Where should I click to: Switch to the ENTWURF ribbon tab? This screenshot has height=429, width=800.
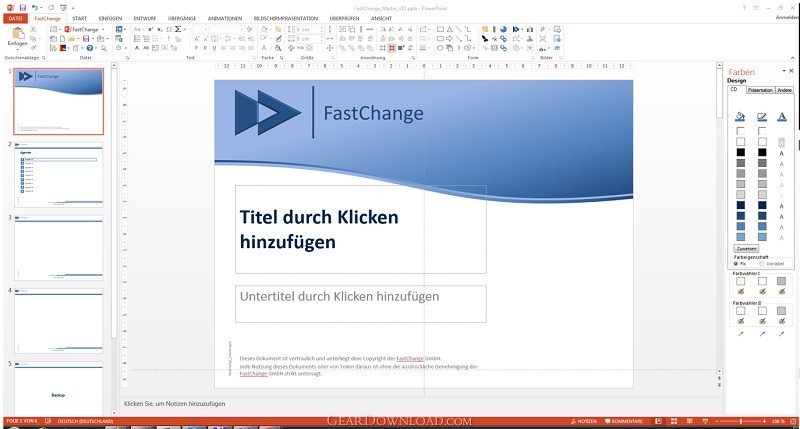coord(145,18)
